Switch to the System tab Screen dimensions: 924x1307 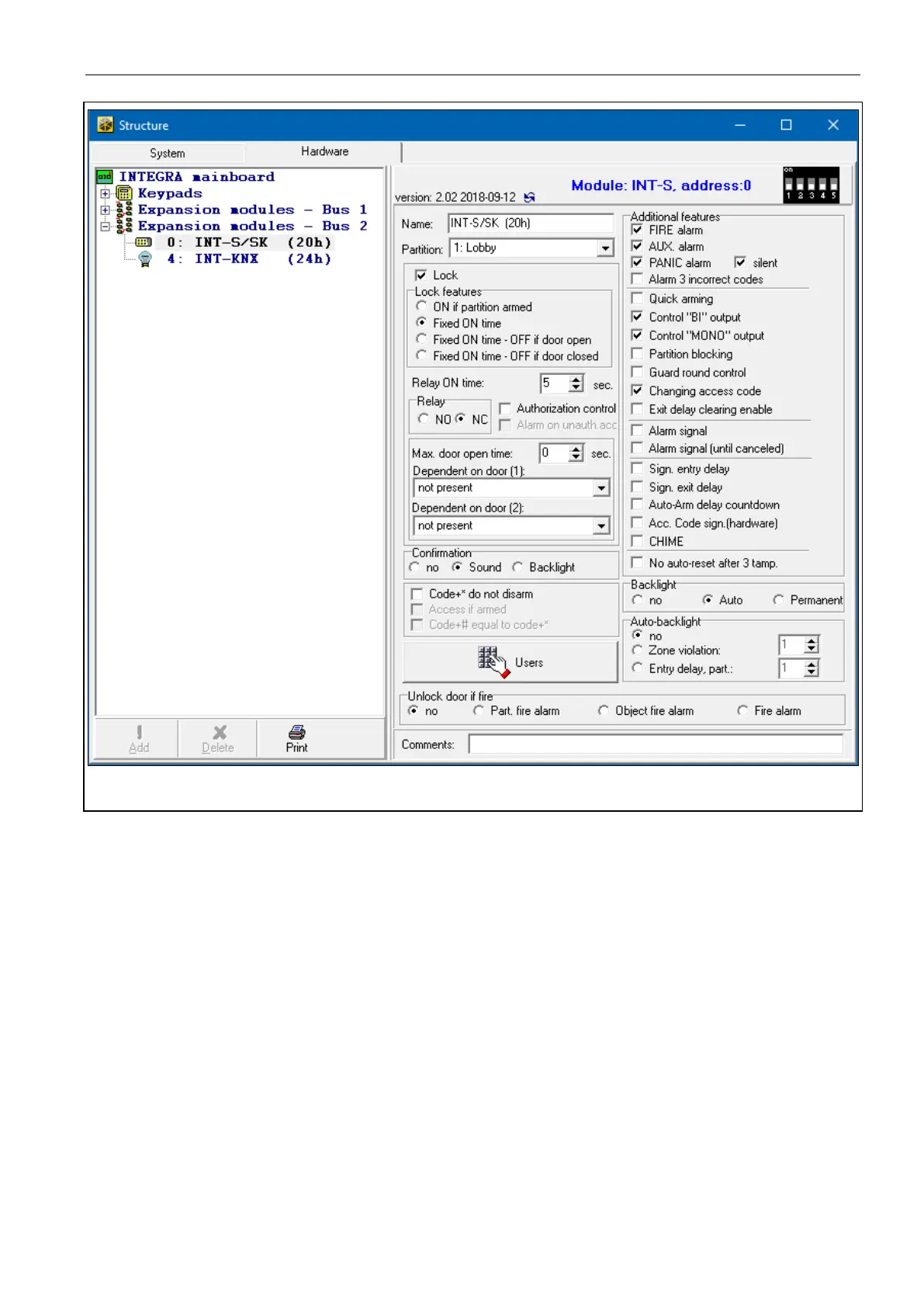[168, 153]
